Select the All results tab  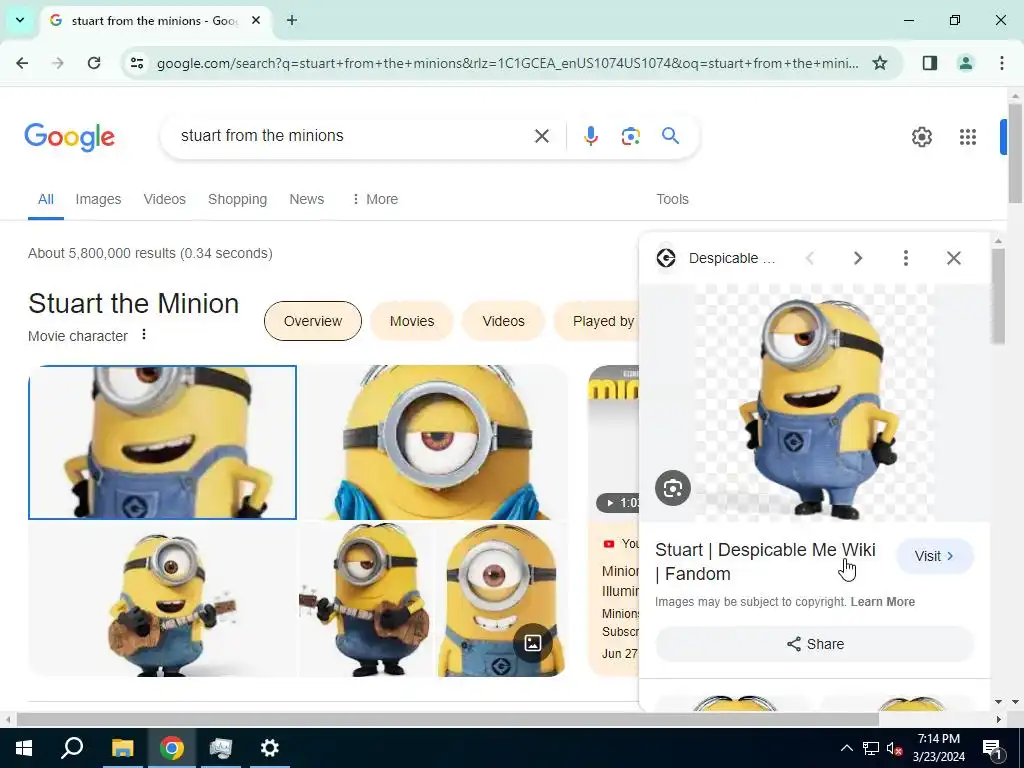tap(46, 199)
